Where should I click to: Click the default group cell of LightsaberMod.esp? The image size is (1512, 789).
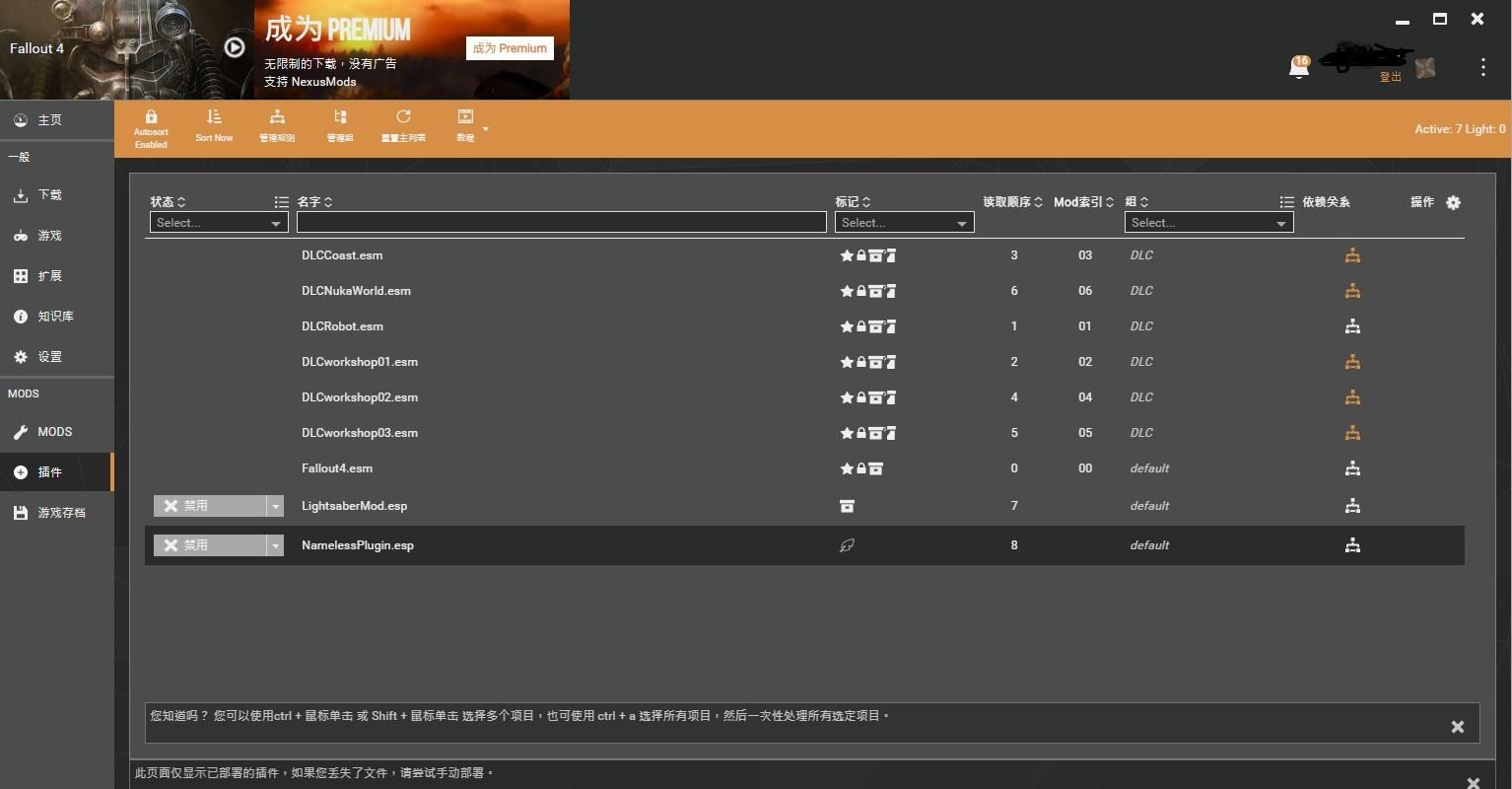1149,506
